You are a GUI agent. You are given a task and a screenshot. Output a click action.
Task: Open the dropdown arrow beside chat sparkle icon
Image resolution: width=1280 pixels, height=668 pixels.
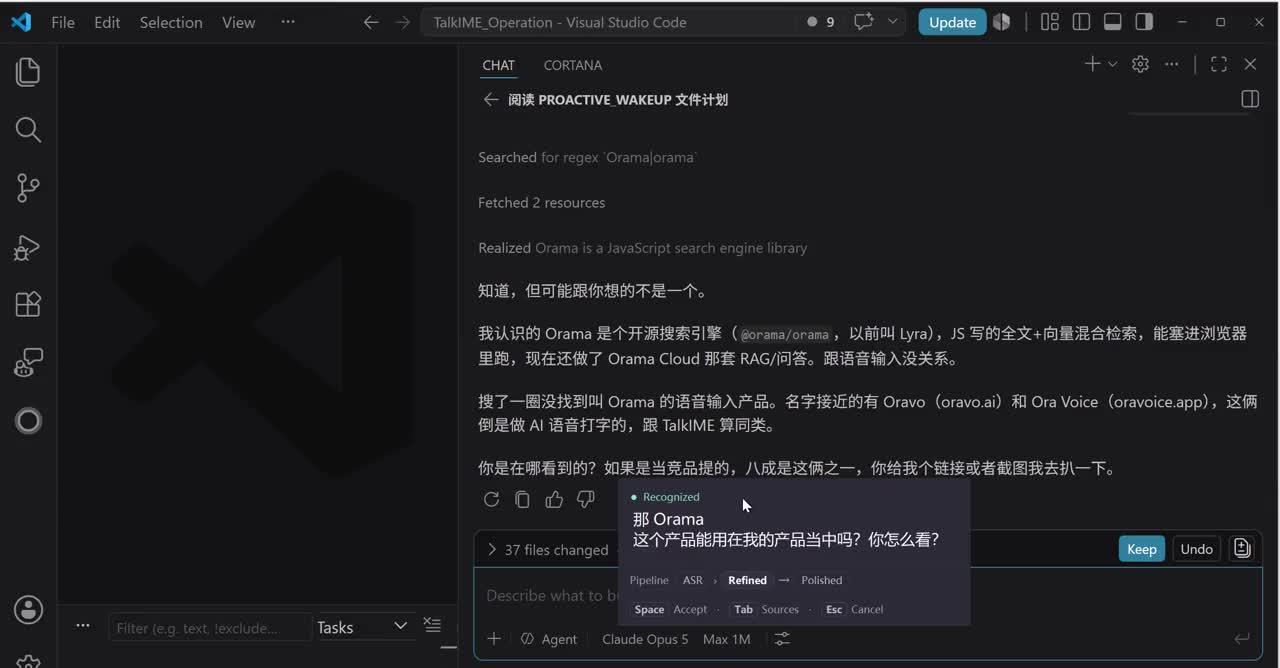[892, 22]
